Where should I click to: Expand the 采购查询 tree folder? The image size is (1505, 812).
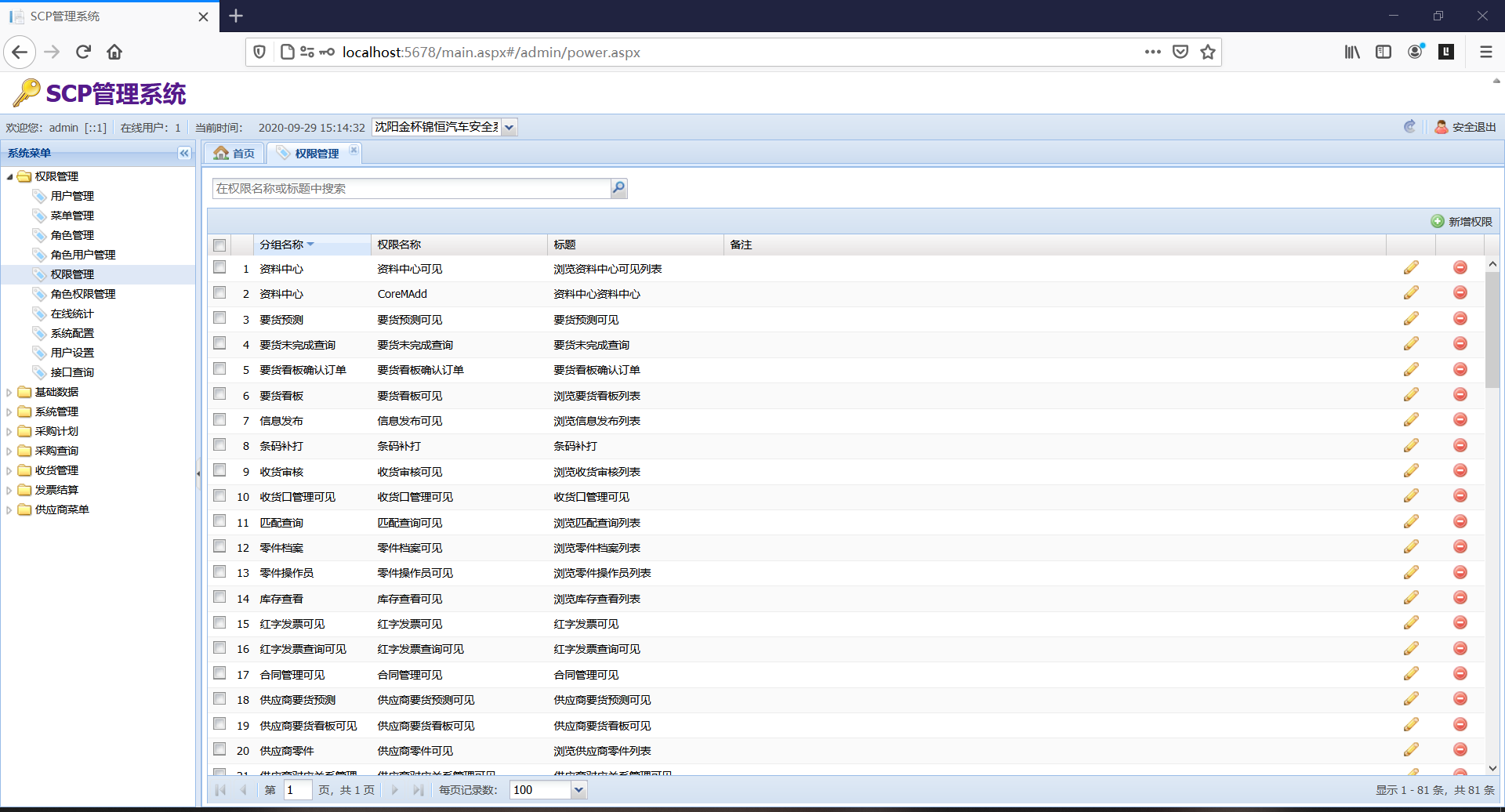pyautogui.click(x=9, y=451)
